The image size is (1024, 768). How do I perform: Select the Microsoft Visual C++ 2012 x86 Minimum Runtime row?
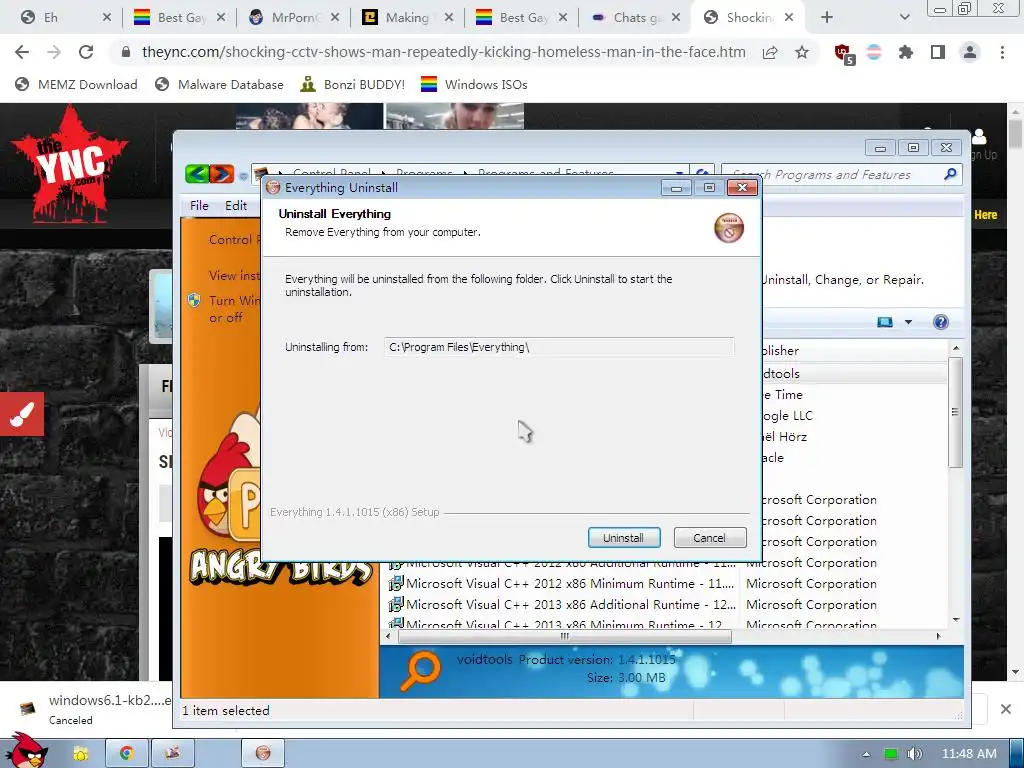coord(569,584)
